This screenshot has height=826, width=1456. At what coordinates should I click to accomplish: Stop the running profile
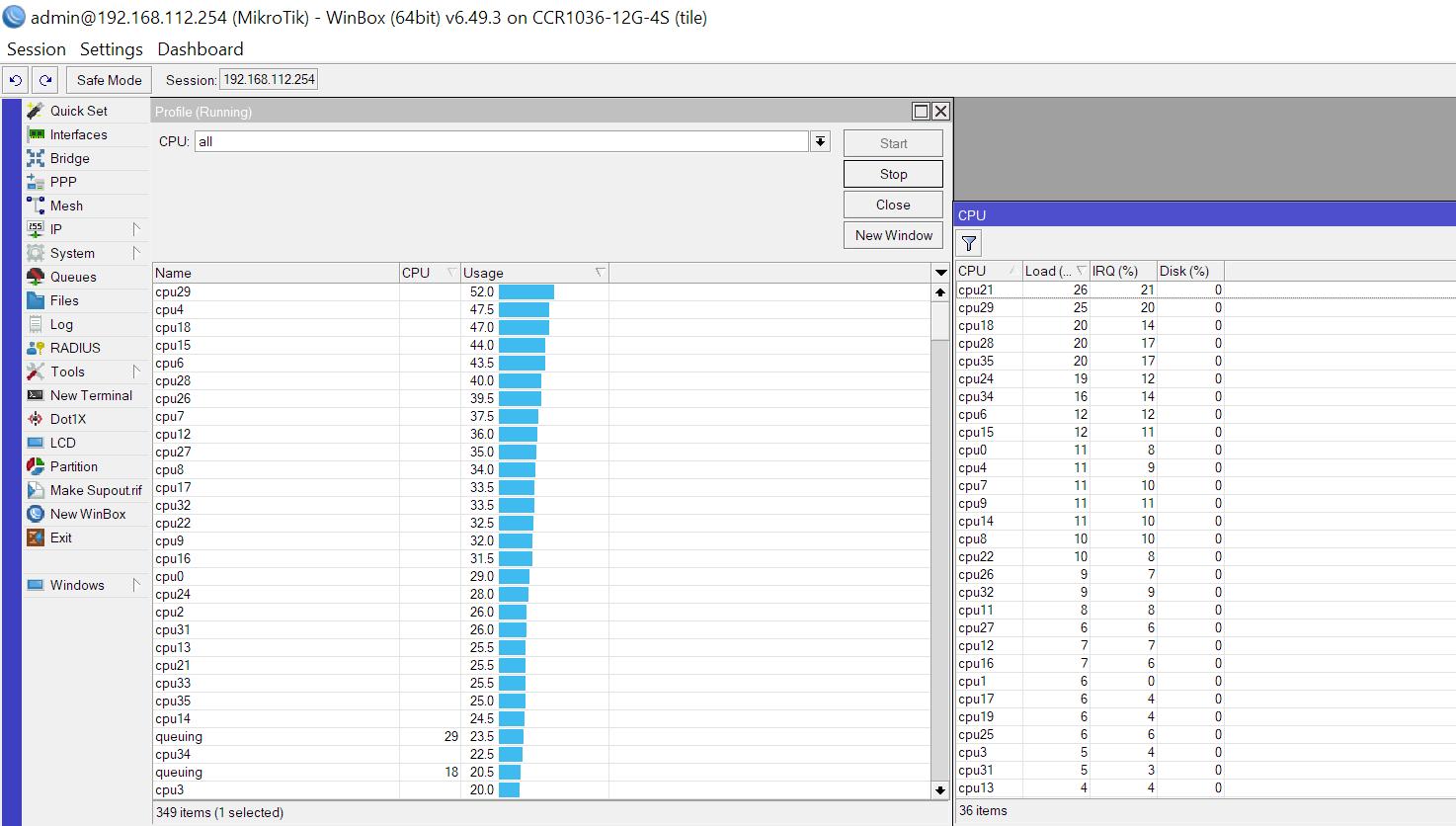pyautogui.click(x=893, y=174)
